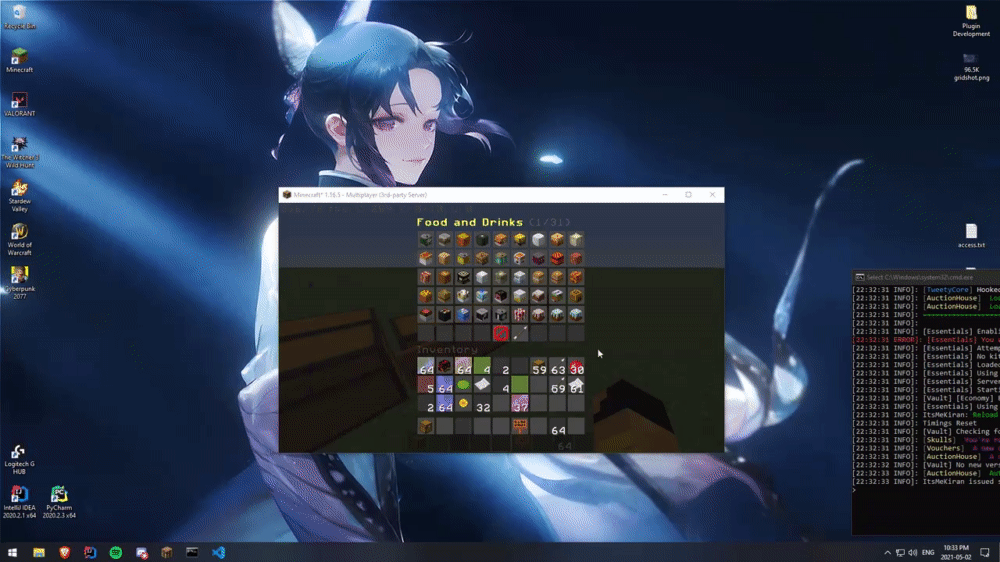Open IntelliJ IDEA from the taskbar
This screenshot has height=562, width=1000.
[90, 552]
